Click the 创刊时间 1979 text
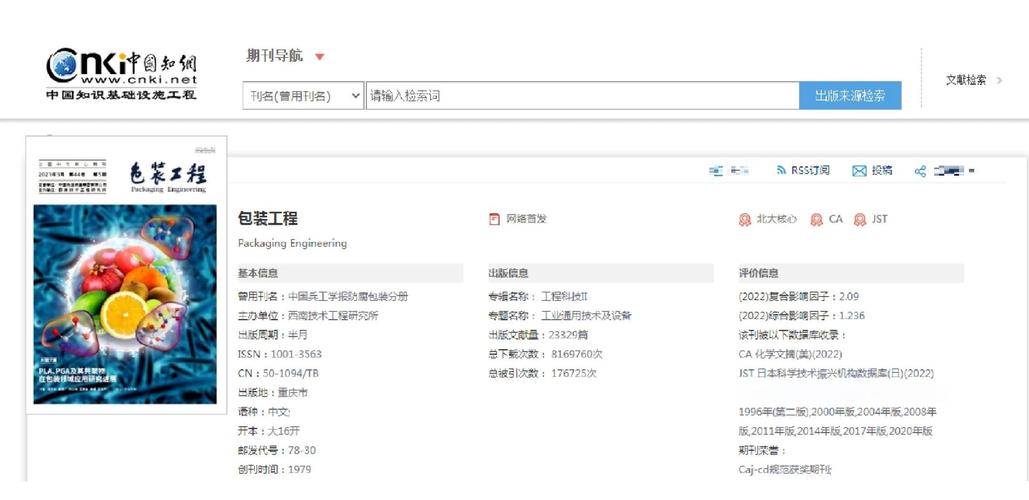1029x500 pixels. point(274,470)
